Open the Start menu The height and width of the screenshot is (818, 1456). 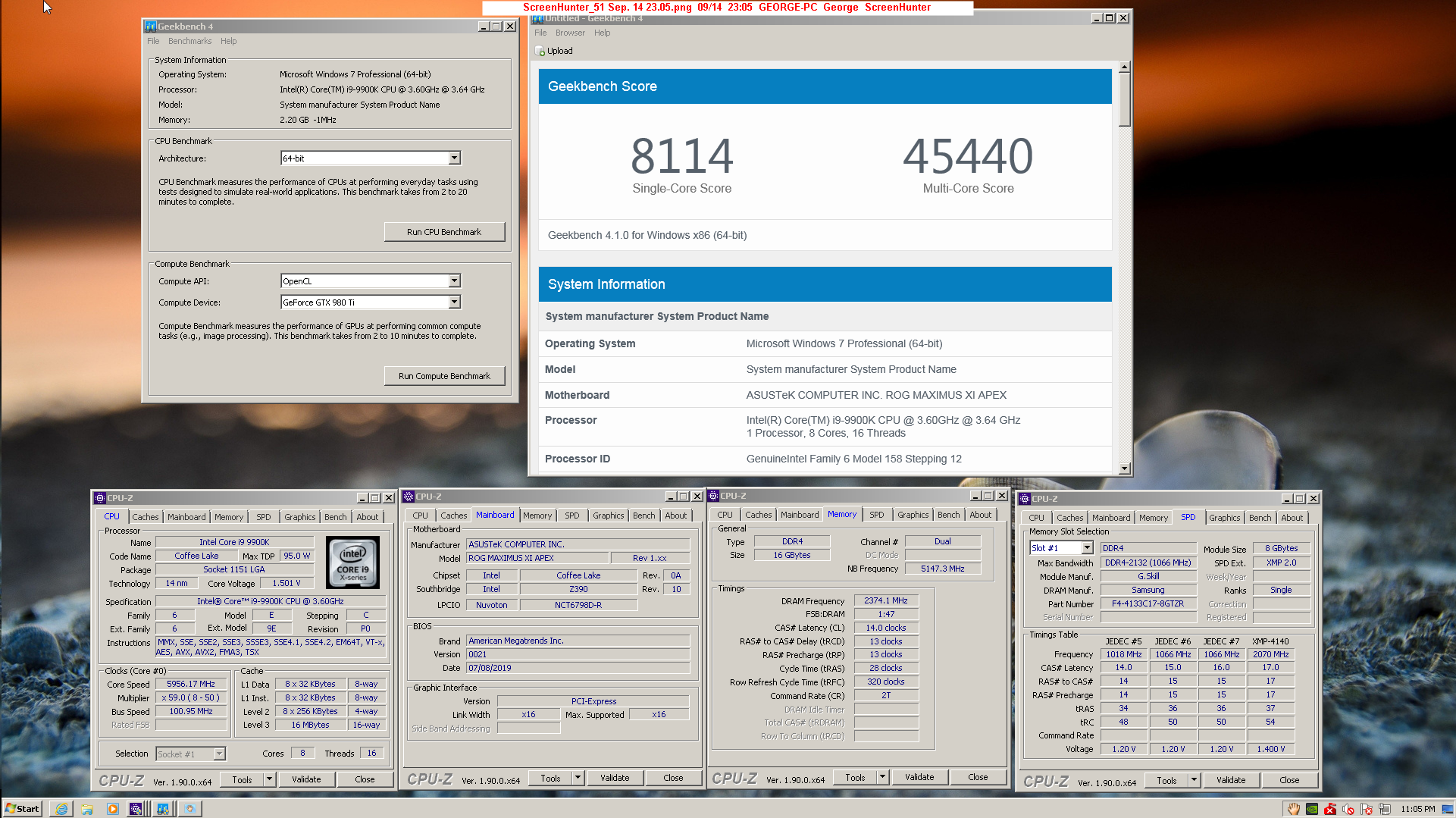click(22, 808)
